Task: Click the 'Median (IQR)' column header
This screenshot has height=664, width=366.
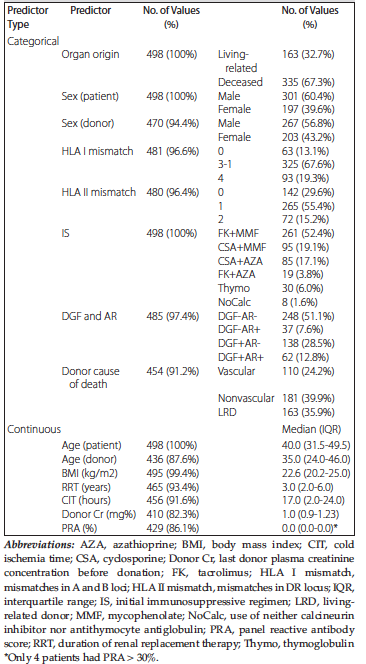Action: coord(308,429)
